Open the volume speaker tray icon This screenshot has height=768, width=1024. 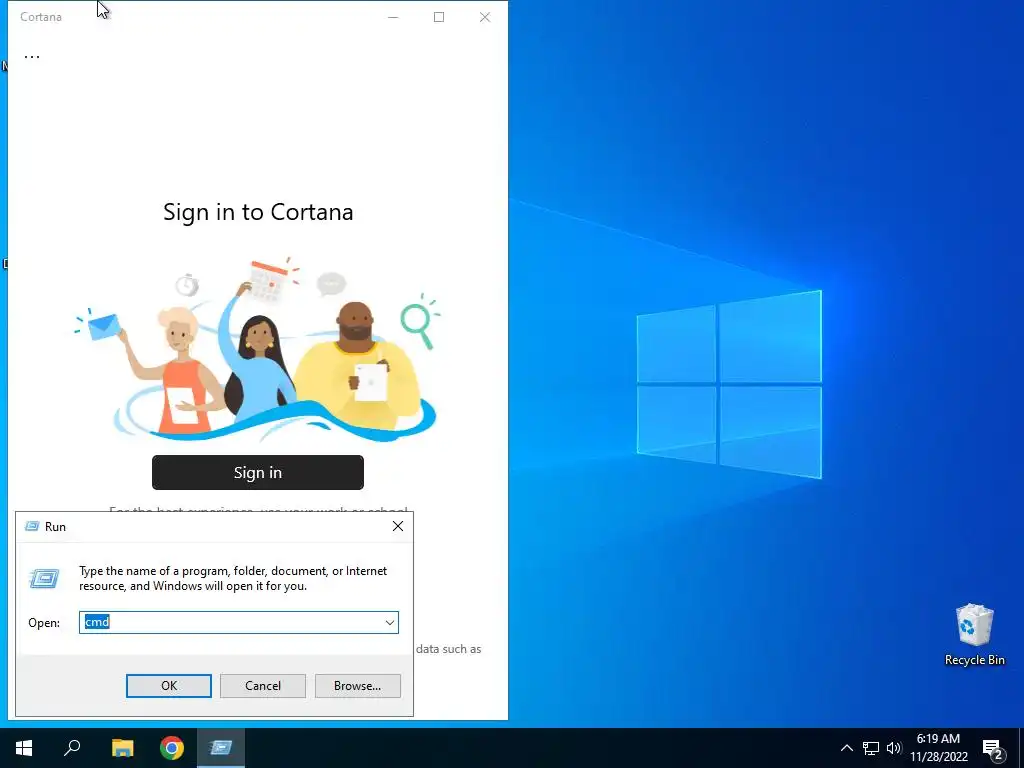point(894,748)
